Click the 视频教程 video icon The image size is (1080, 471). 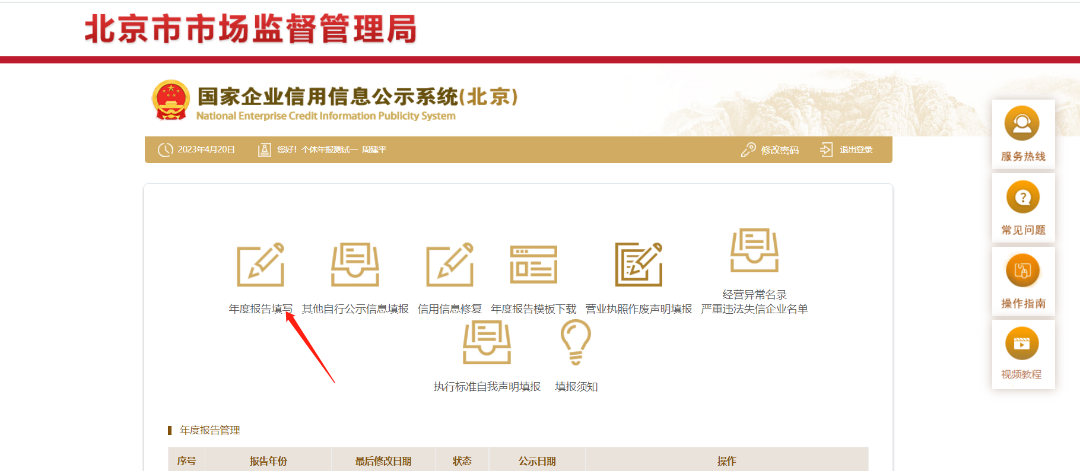coord(1022,343)
